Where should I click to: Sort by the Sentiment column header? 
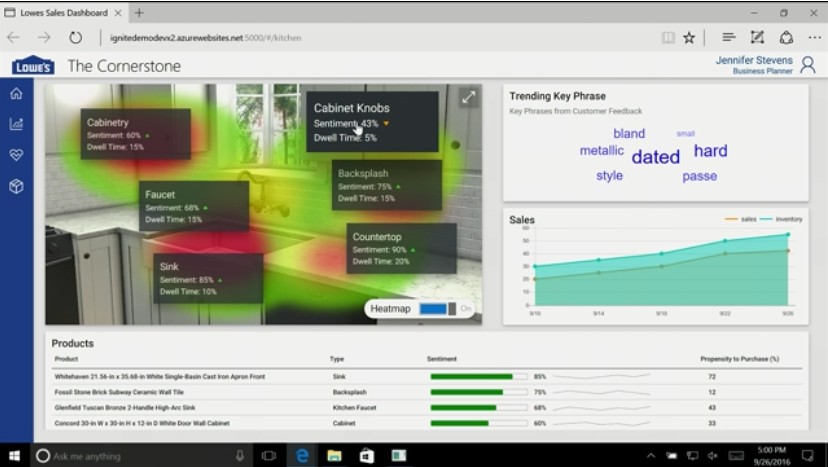[x=441, y=359]
